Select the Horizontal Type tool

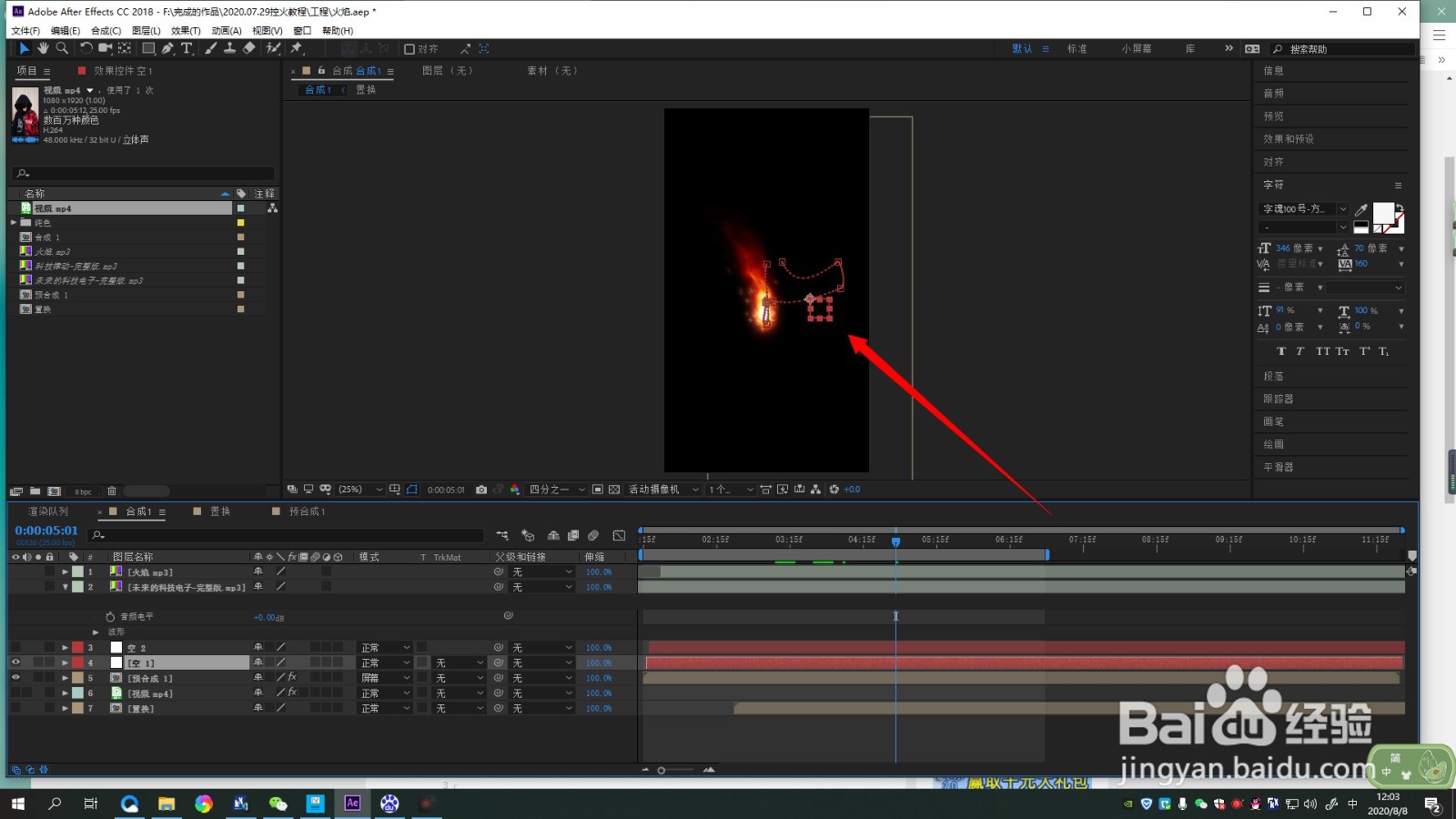point(187,48)
